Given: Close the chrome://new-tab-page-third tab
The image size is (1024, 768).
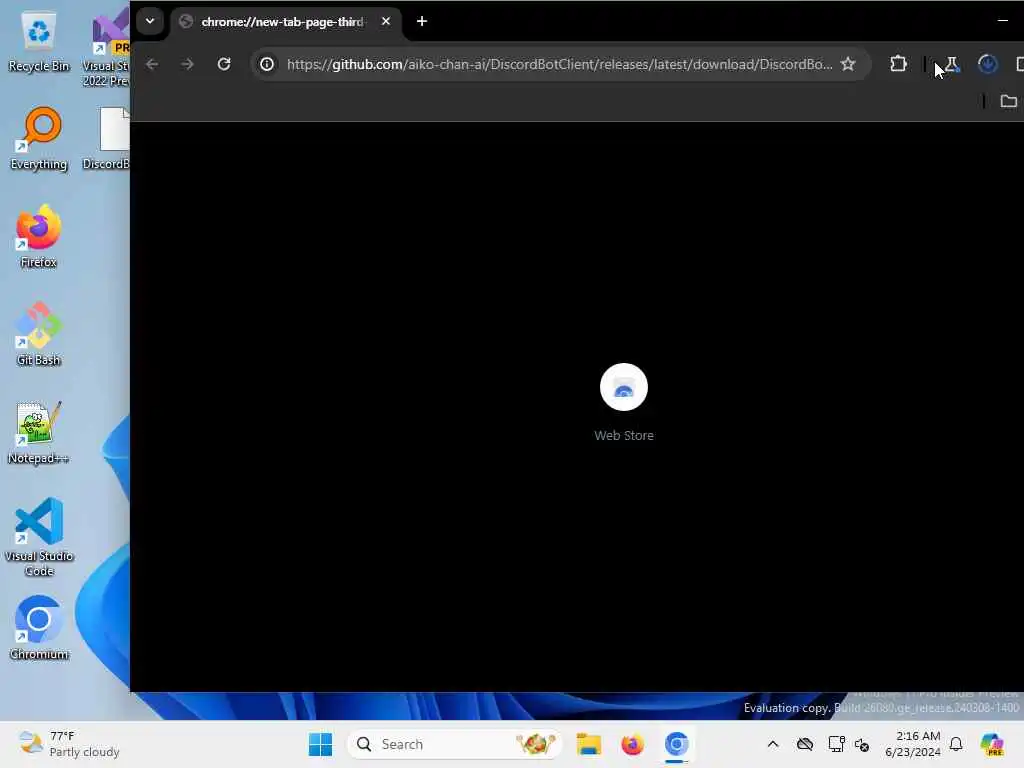Looking at the screenshot, I should pos(386,22).
